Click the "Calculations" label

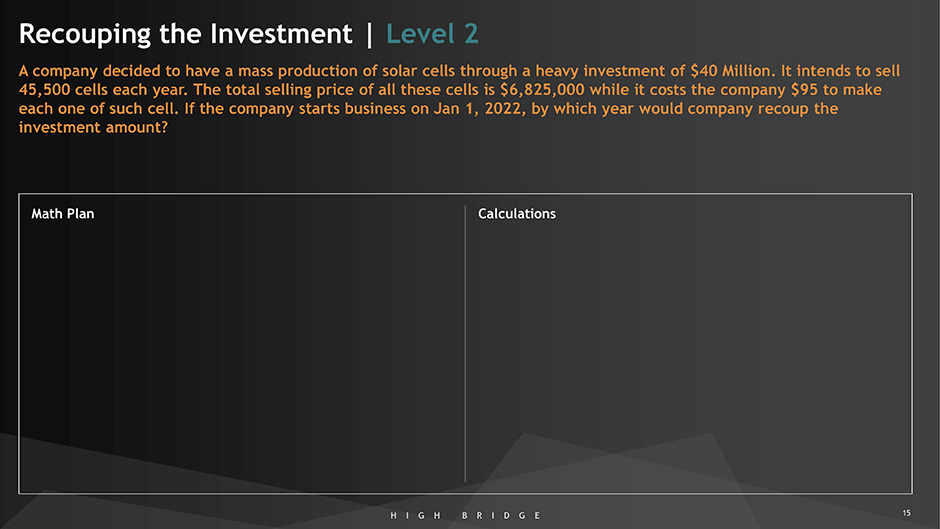(517, 214)
